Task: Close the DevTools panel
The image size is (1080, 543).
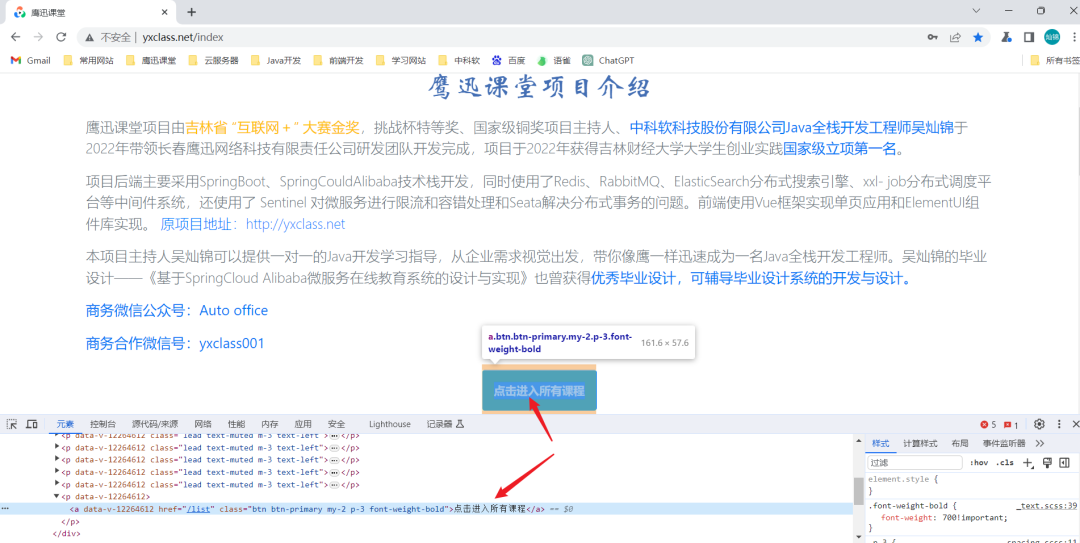Action: tap(1075, 424)
